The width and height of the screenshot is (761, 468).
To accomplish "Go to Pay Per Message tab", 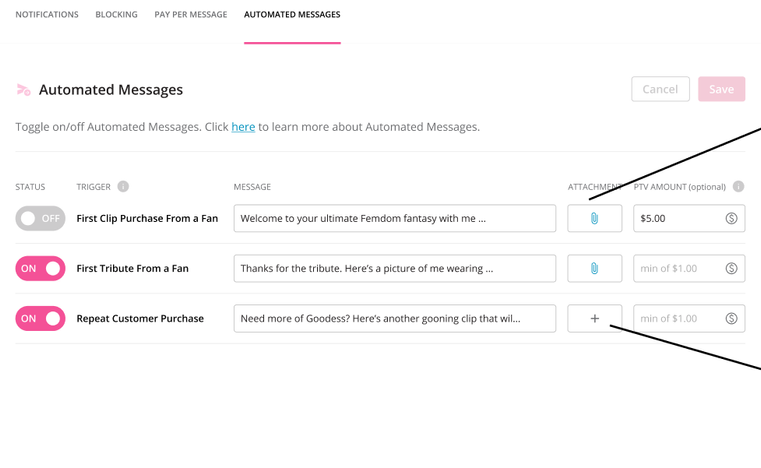I will (x=191, y=15).
